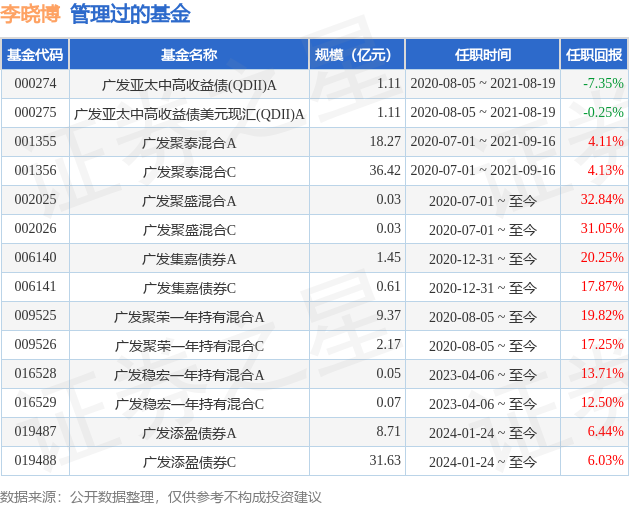Click the 基金名称 column header
Screen dimensions: 629x506
[x=189, y=55]
